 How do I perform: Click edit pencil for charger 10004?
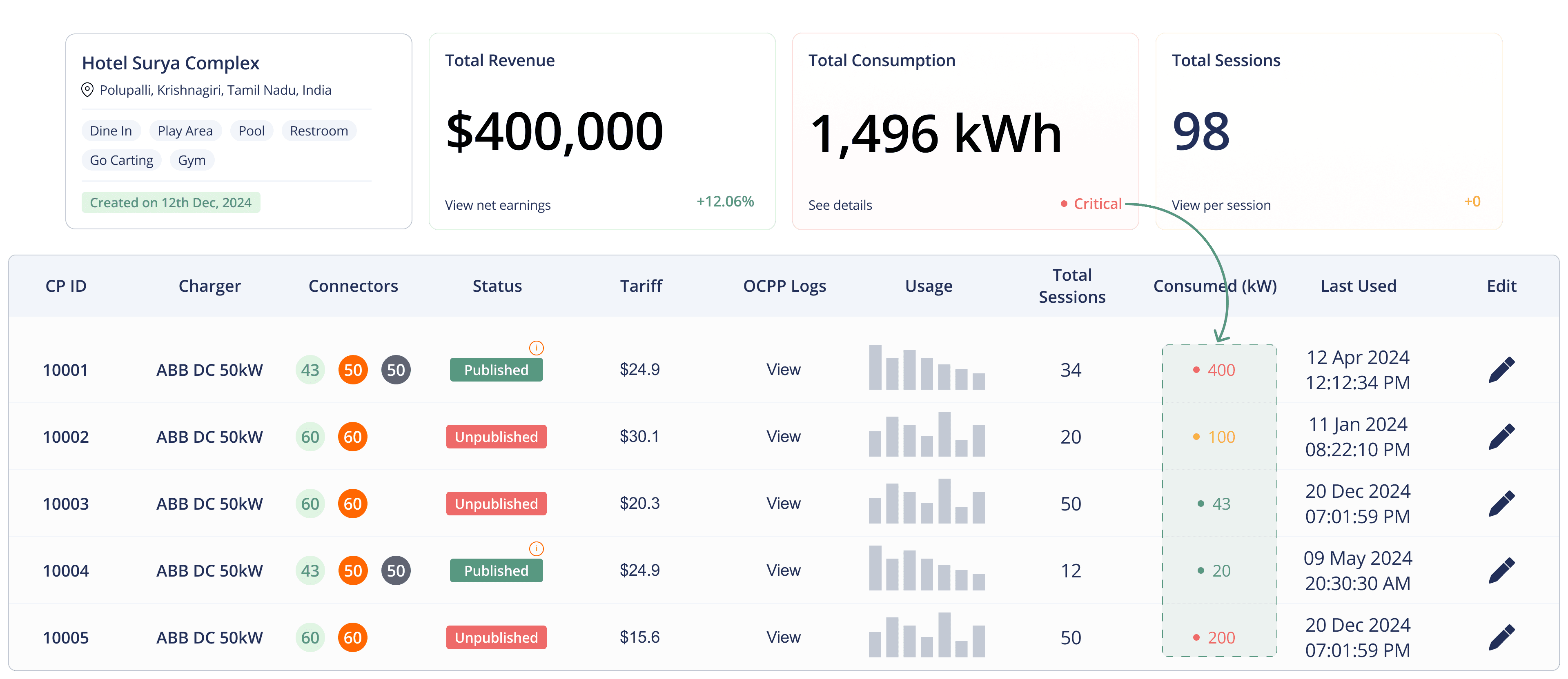pyautogui.click(x=1501, y=571)
